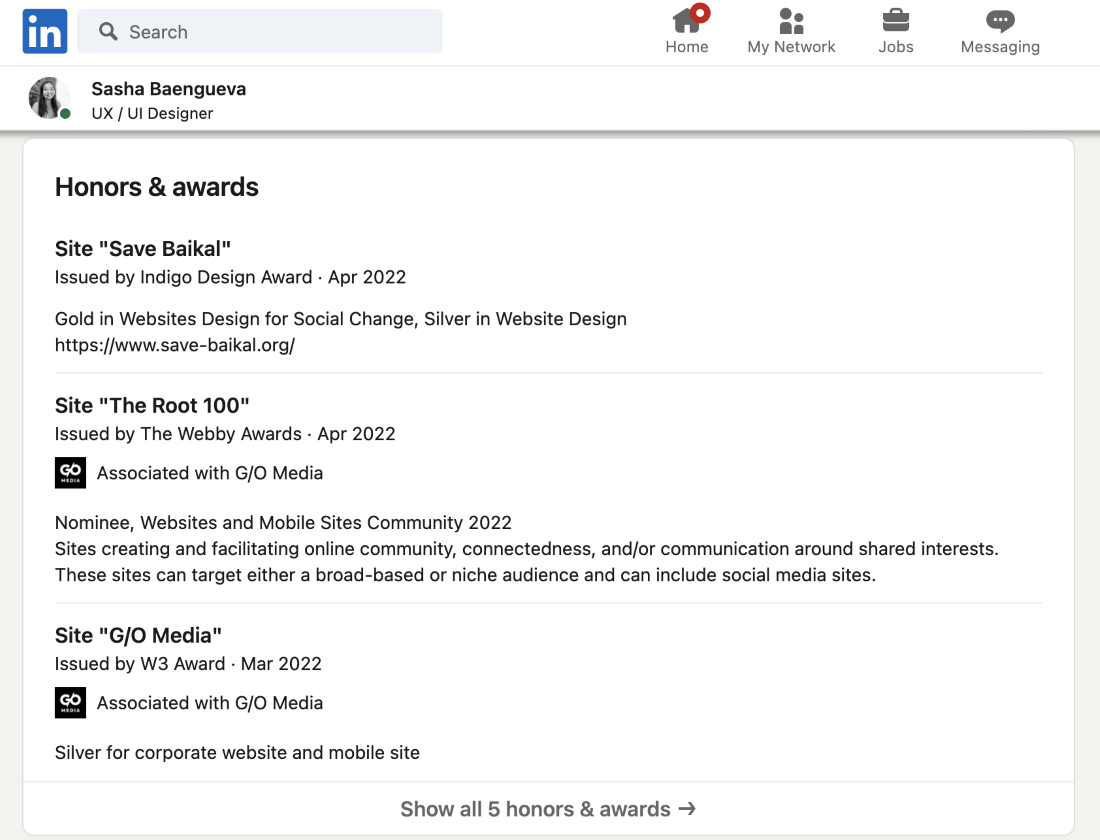Open the Jobs briefcase icon

(895, 20)
